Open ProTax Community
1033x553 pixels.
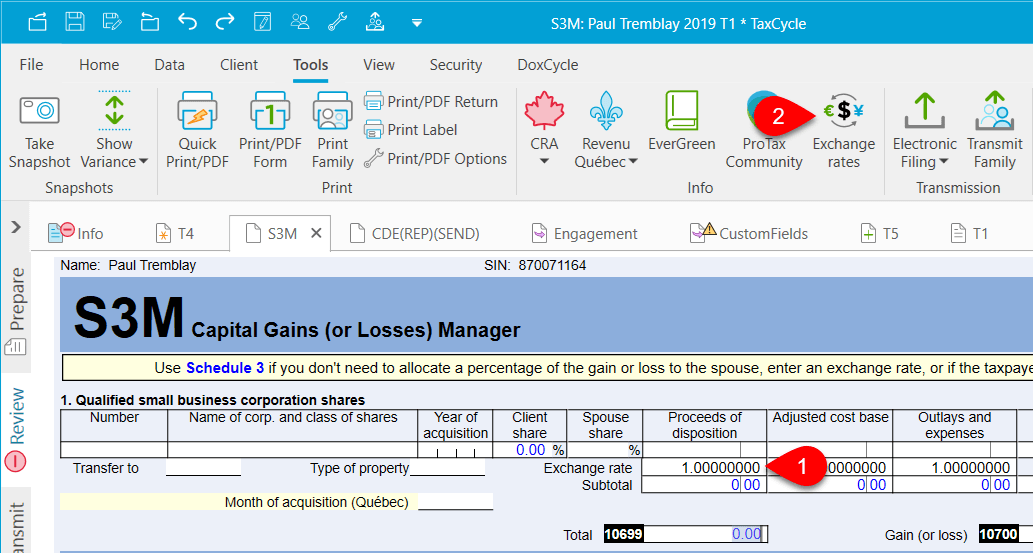click(x=764, y=132)
